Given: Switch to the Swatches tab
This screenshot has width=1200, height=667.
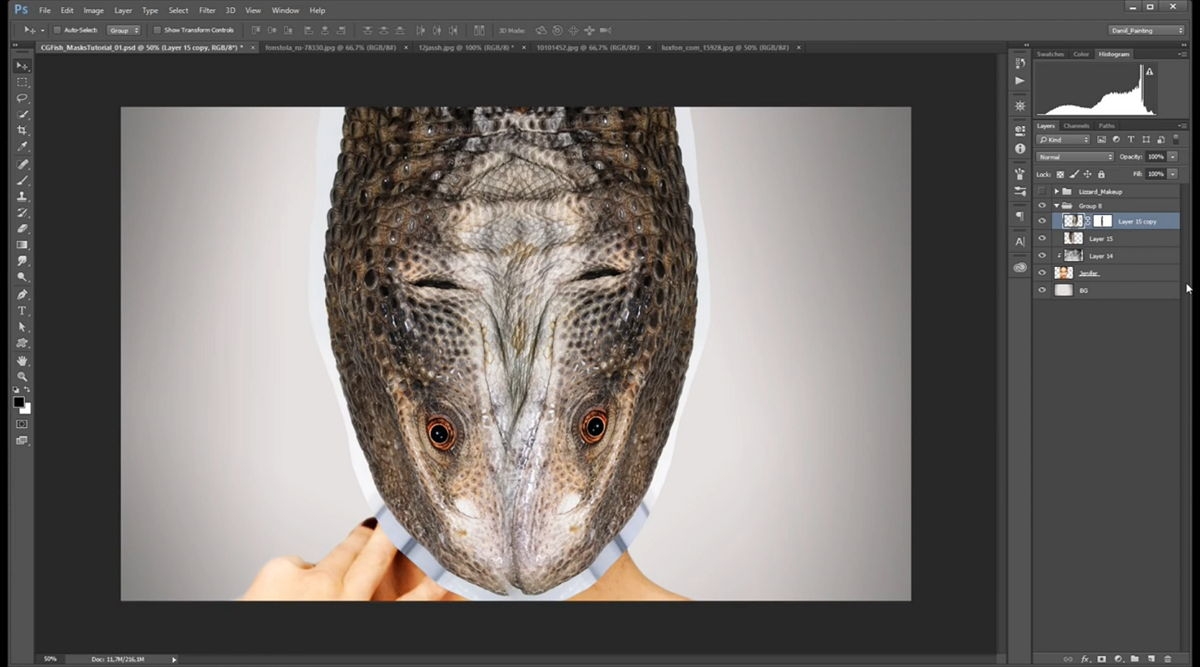Looking at the screenshot, I should tap(1050, 54).
